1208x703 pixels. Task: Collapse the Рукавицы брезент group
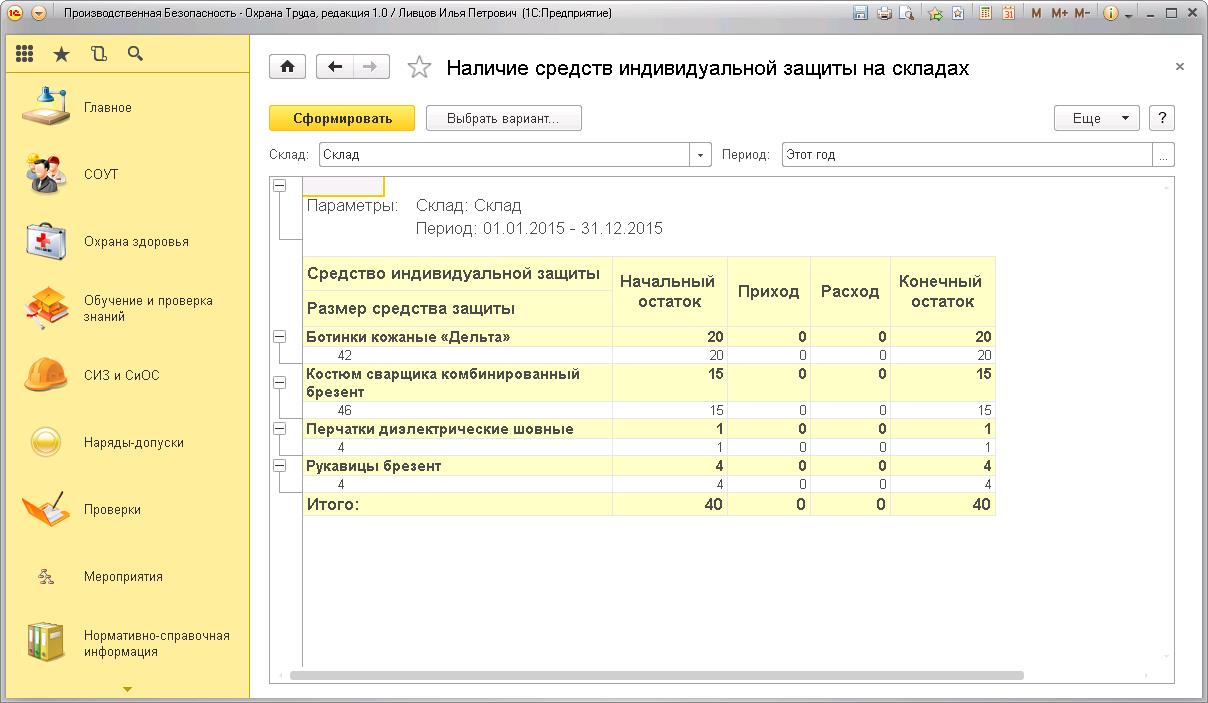pos(280,466)
